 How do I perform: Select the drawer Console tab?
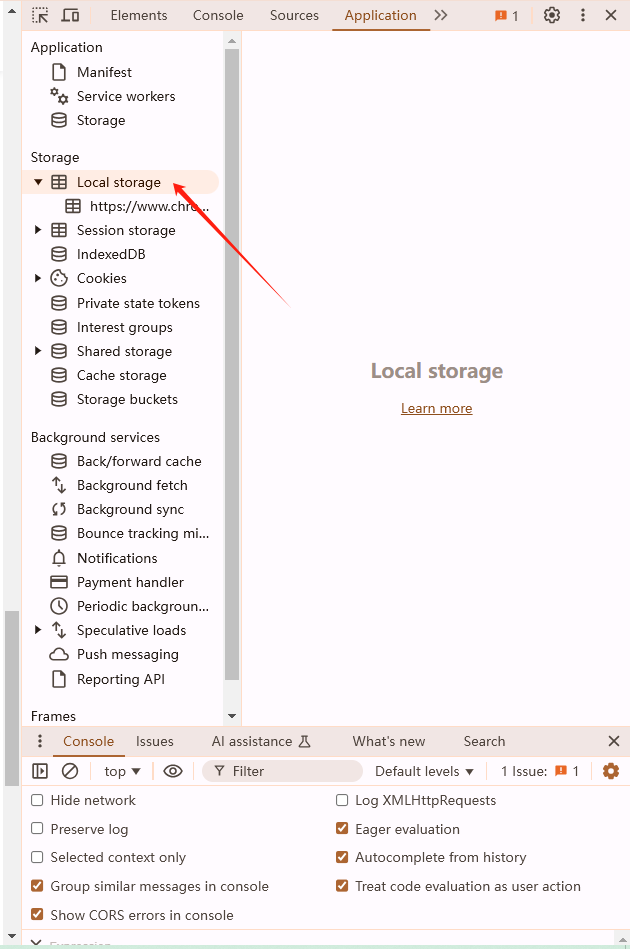[x=88, y=741]
